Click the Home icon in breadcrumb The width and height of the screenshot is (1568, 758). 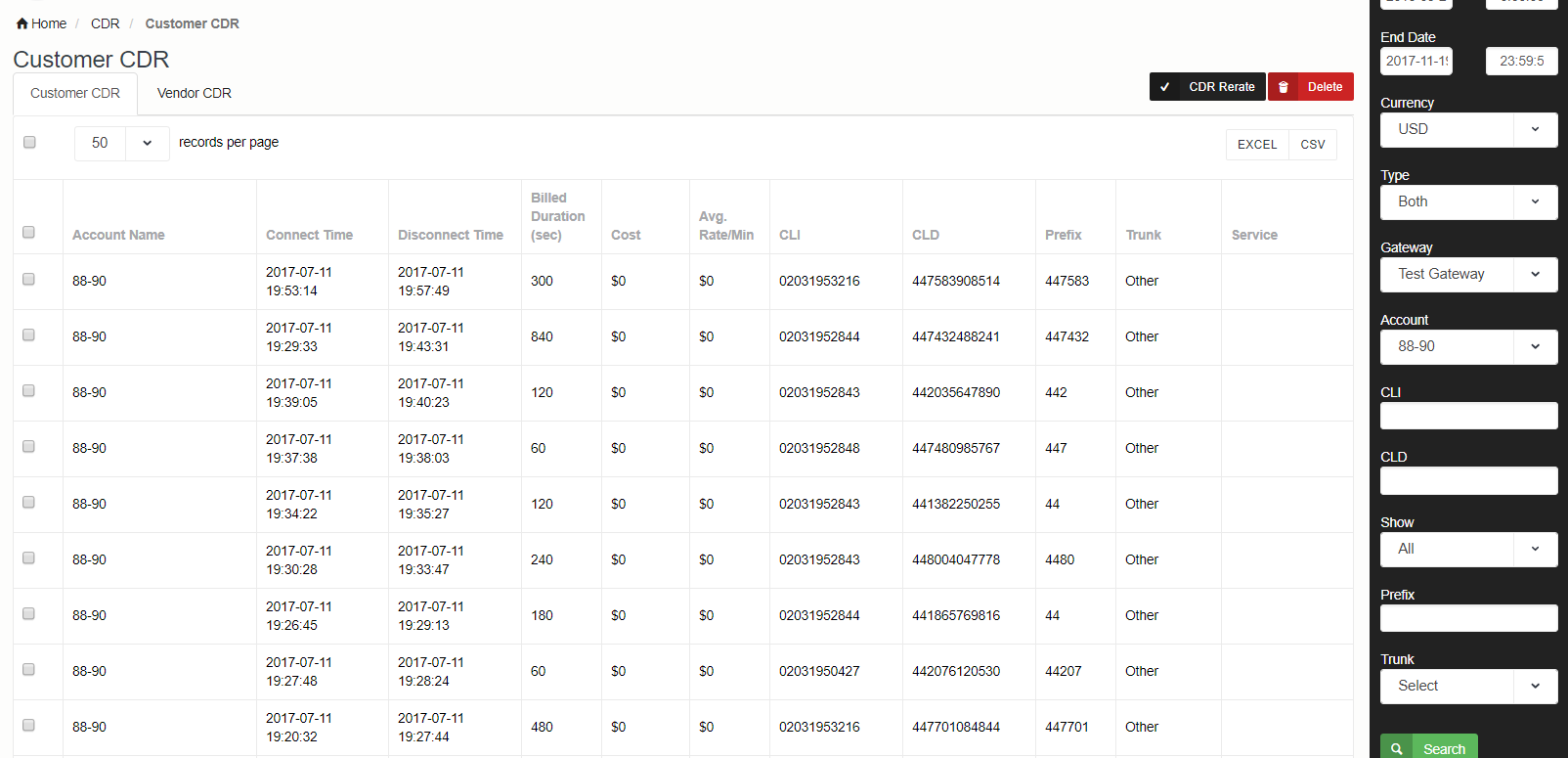tap(22, 23)
